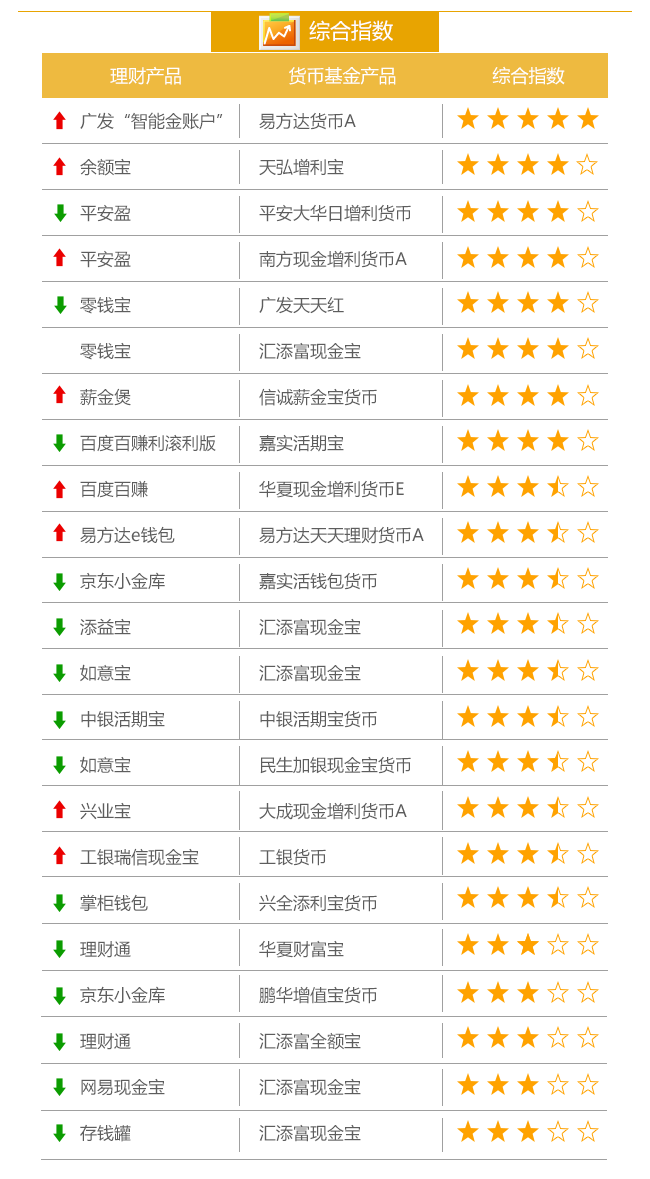Image resolution: width=650 pixels, height=1179 pixels.
Task: Open the 天弘增利宝 fund entry
Action: 301,168
